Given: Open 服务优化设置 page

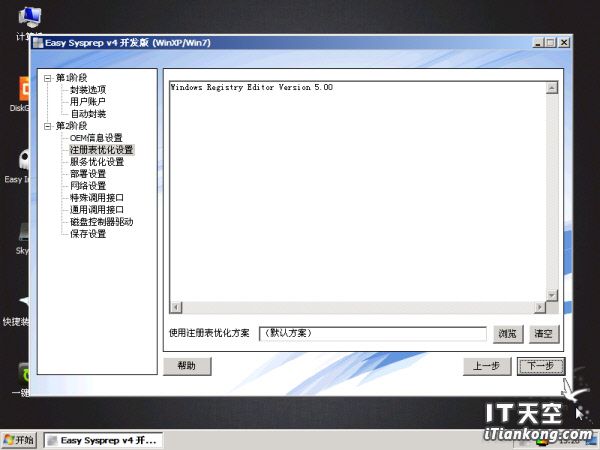Looking at the screenshot, I should tap(97, 162).
